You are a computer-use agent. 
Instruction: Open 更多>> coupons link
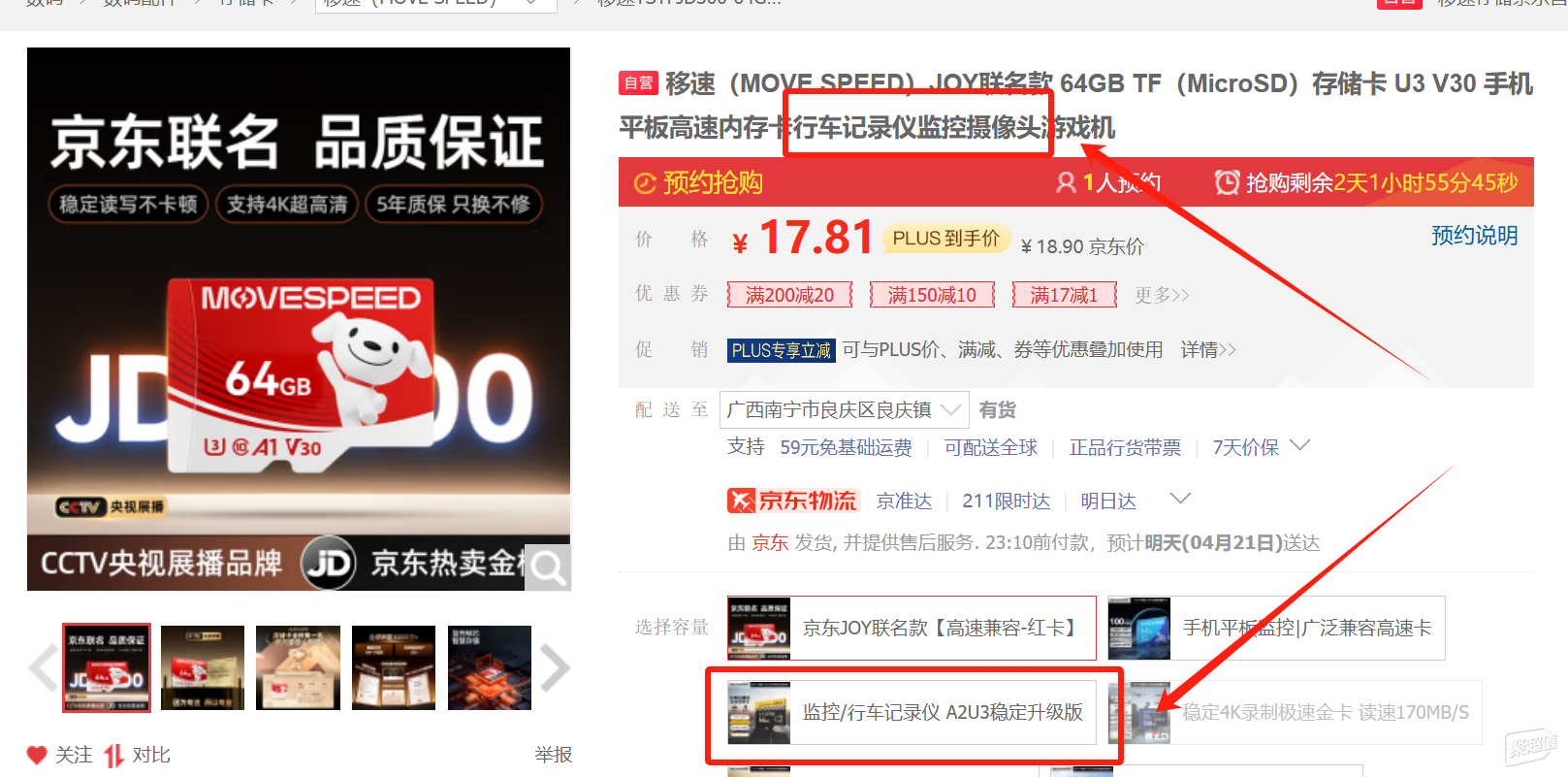pyautogui.click(x=1162, y=295)
